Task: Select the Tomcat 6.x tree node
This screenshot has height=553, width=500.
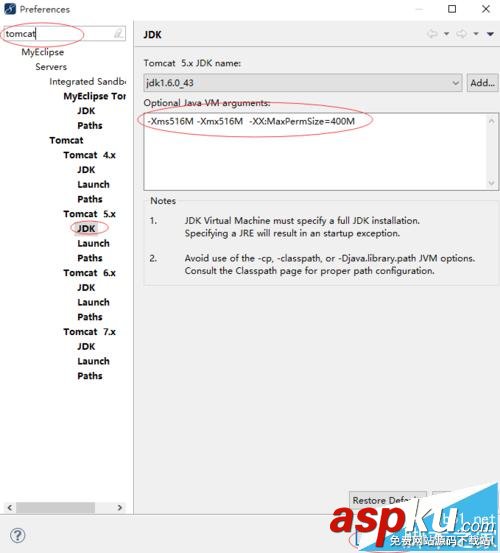Action: point(90,273)
